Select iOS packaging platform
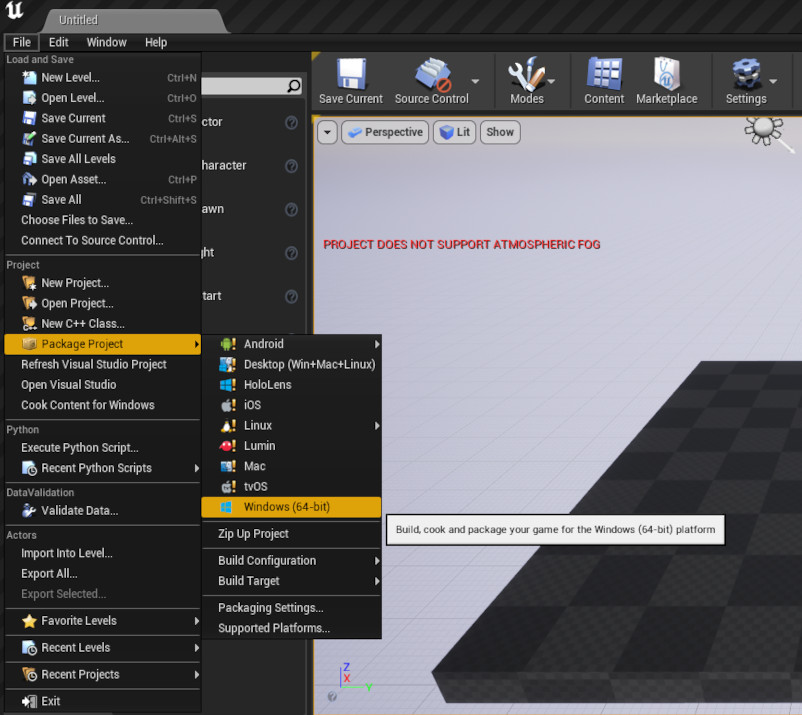 292,405
